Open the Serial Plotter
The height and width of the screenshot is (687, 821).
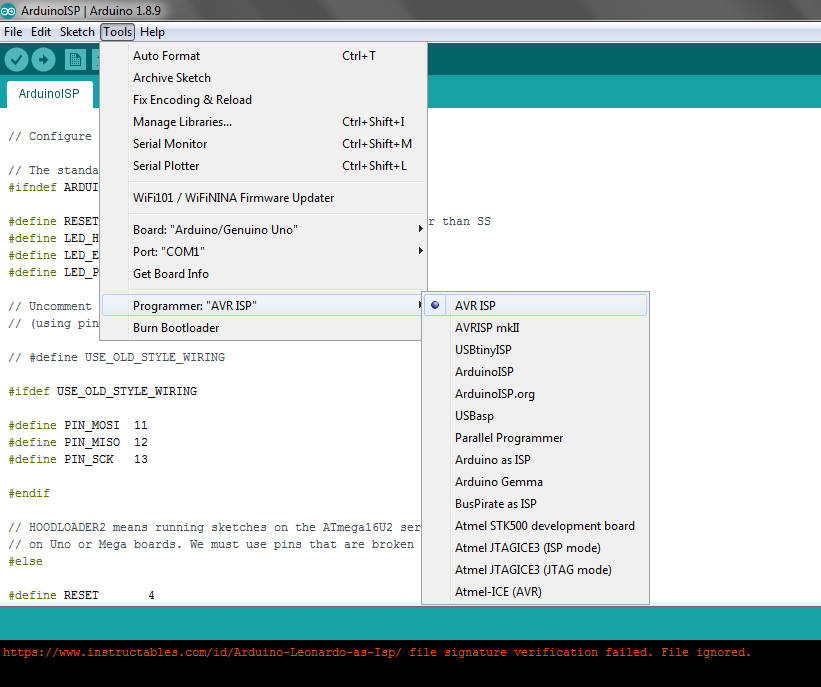[x=263, y=166]
